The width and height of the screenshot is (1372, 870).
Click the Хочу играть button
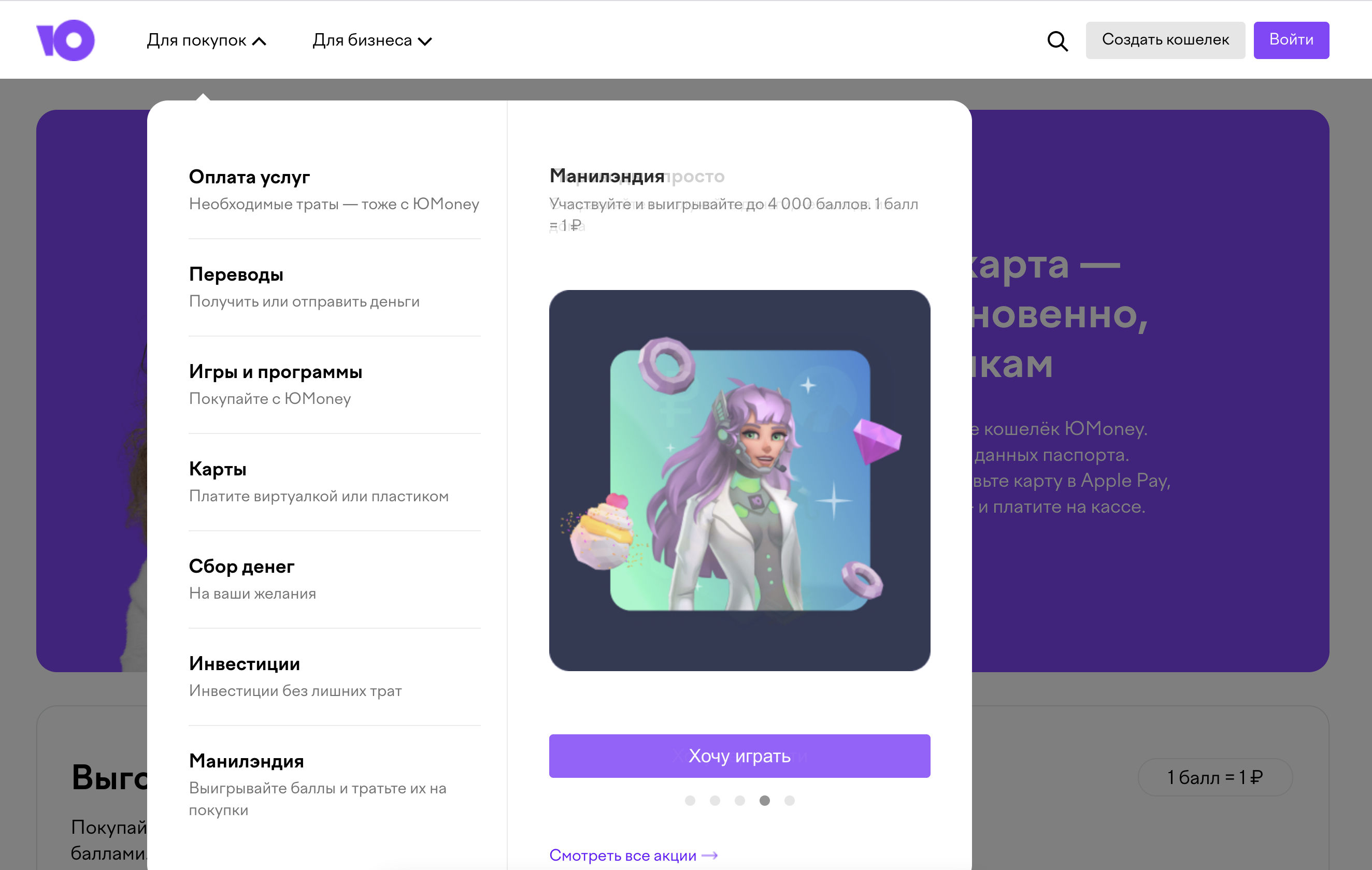(x=739, y=756)
